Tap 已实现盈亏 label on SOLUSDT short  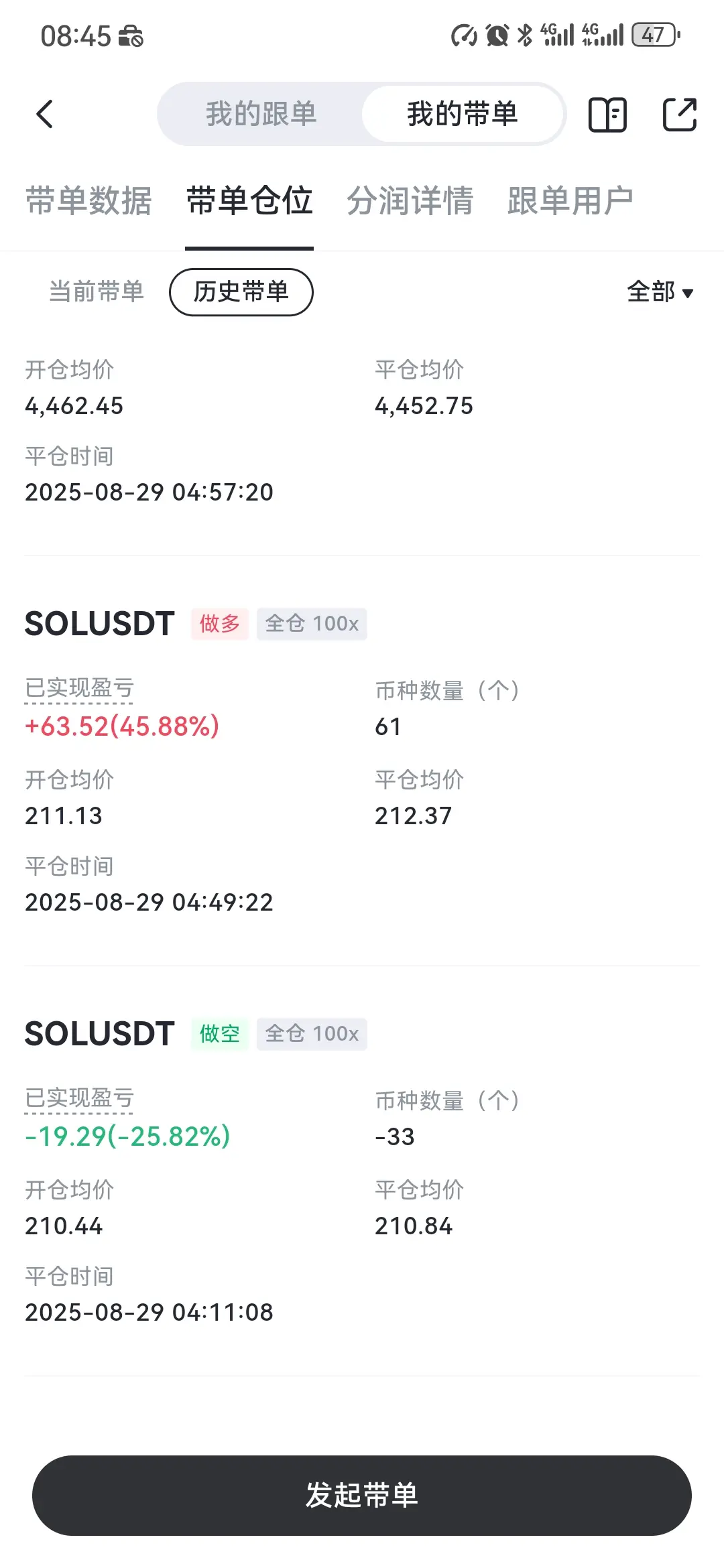pyautogui.click(x=79, y=1098)
